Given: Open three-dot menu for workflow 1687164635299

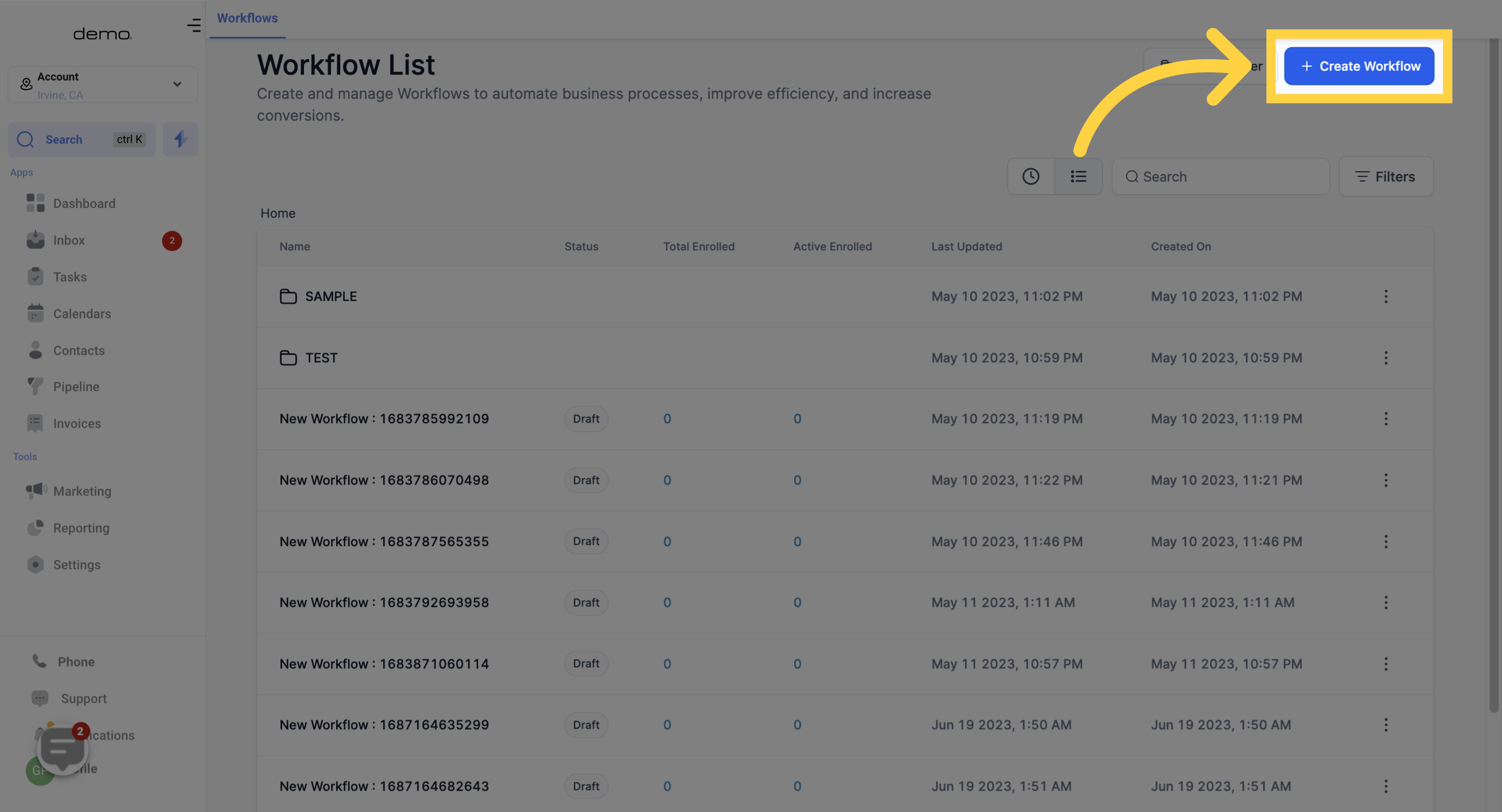Looking at the screenshot, I should coord(1386,725).
